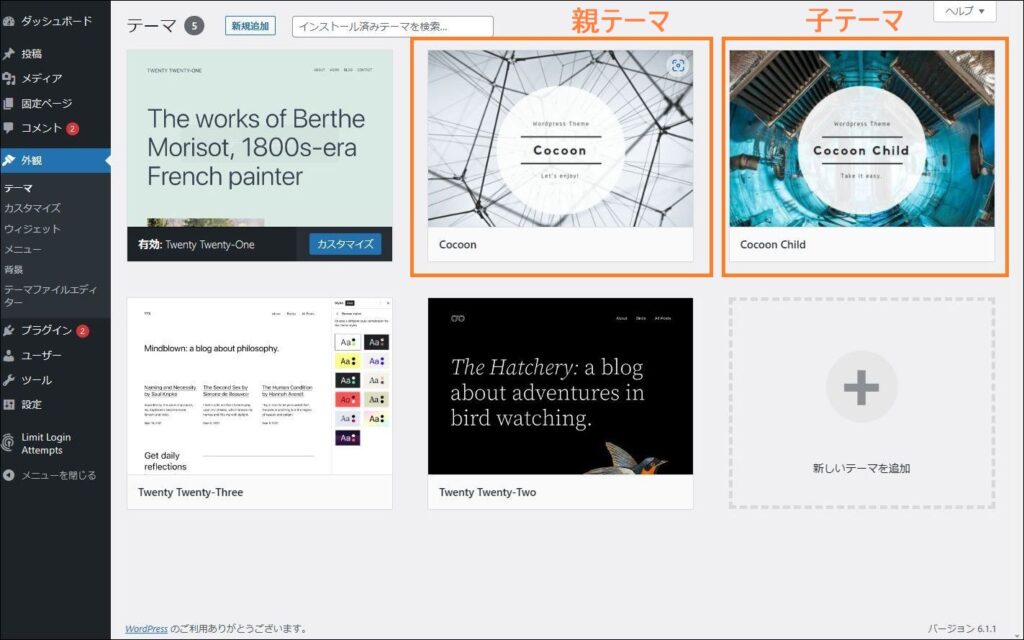Click the blue カスタマイズ button
The image size is (1024, 640).
coord(345,244)
